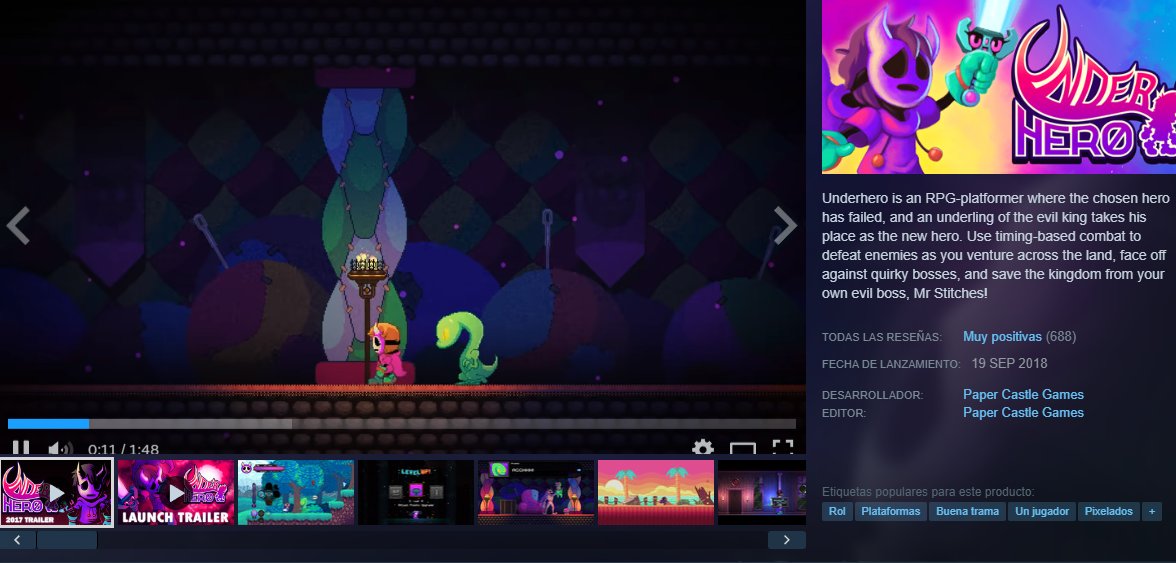
Task: Open editor Paper Castle Games link
Action: coord(1023,412)
